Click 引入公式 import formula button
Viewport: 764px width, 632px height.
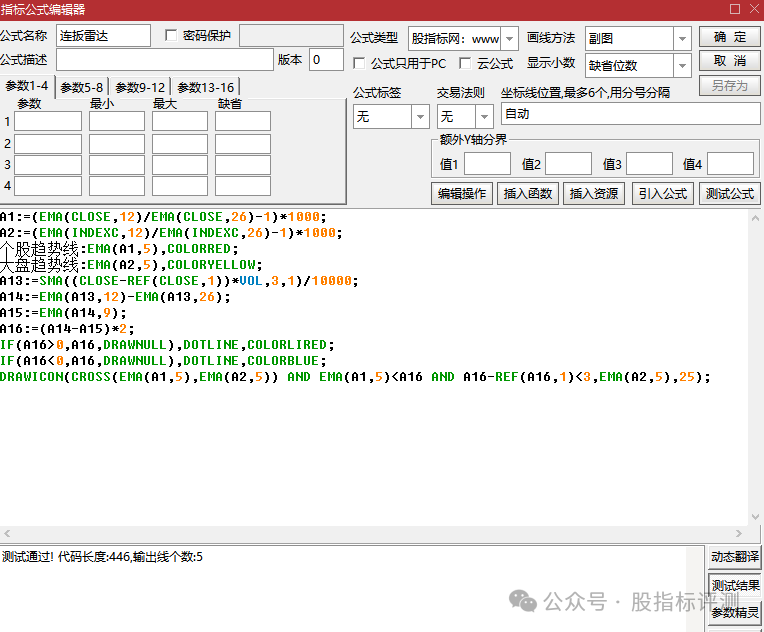tap(663, 193)
